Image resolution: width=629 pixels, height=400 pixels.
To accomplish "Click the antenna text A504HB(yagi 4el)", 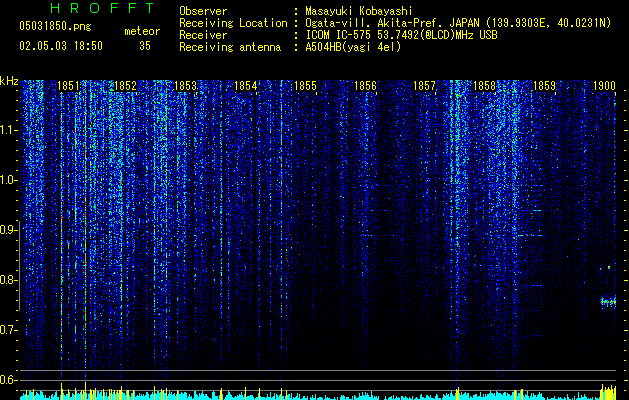I will click(x=353, y=47).
